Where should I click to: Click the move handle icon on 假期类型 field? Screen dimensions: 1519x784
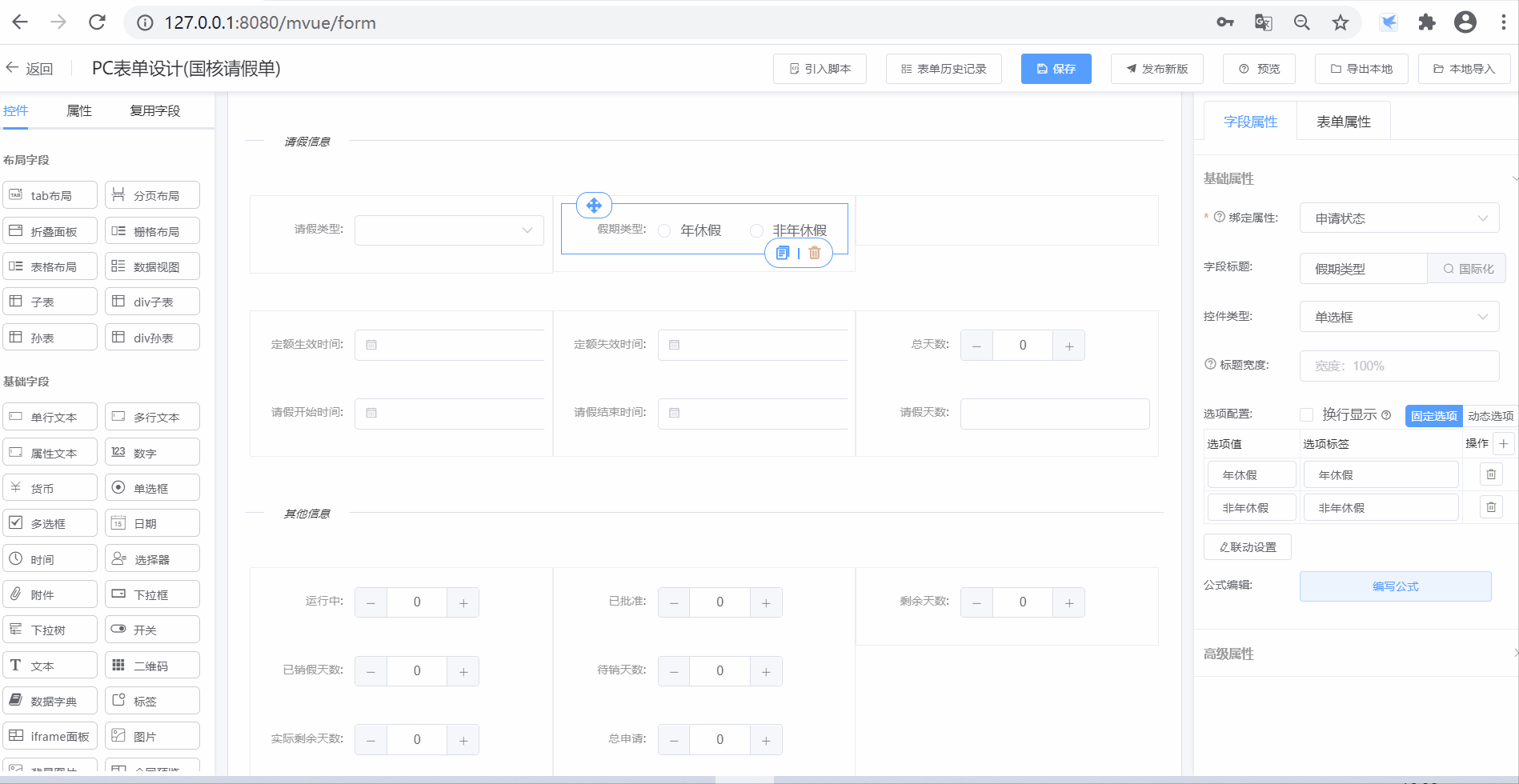(x=594, y=206)
